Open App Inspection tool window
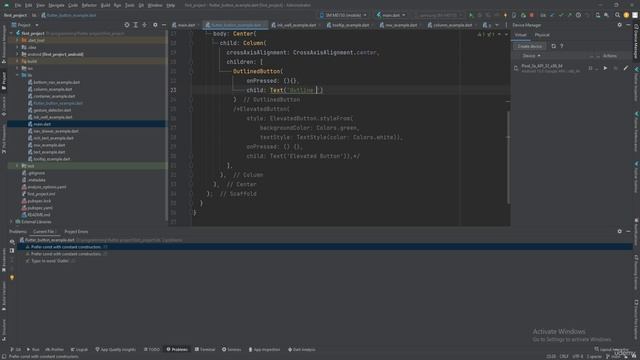The height and width of the screenshot is (360, 640). tap(264, 349)
